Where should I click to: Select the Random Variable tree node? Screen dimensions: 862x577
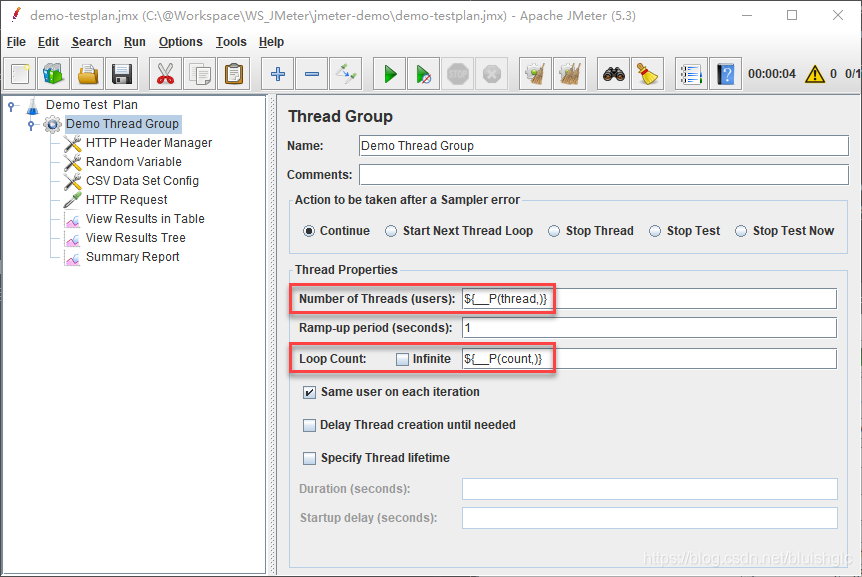pyautogui.click(x=134, y=162)
